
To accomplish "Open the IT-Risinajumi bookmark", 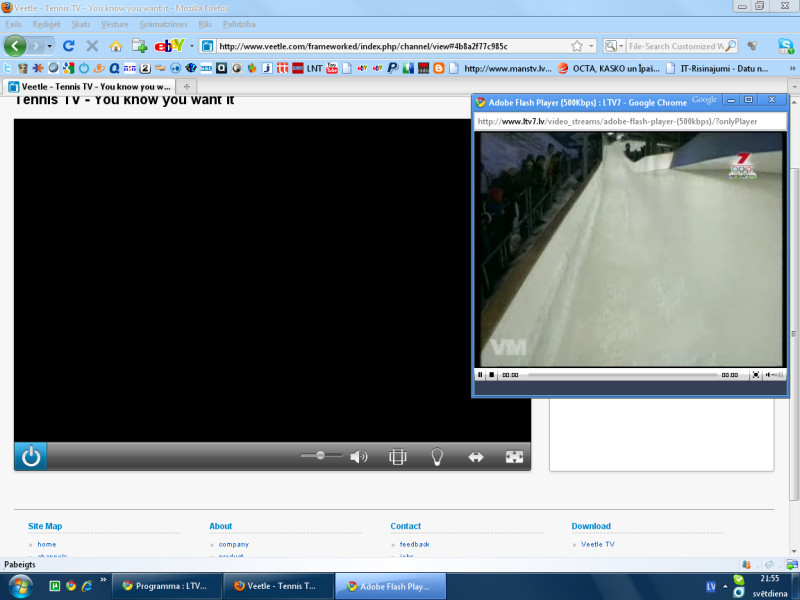I will [x=717, y=68].
